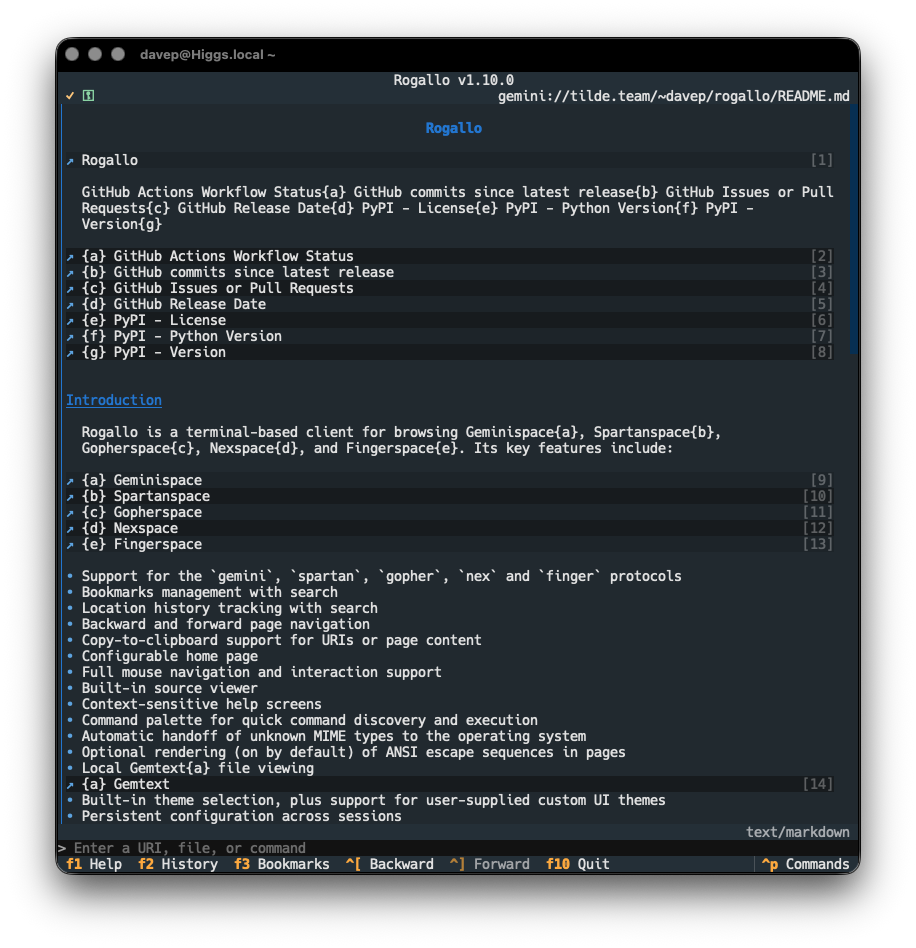Follow the PyPI - License link
The width and height of the screenshot is (916, 948).
450,320
